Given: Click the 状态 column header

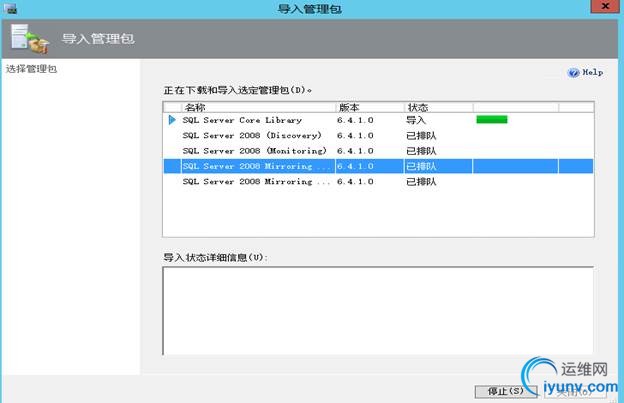Looking at the screenshot, I should coord(439,107).
